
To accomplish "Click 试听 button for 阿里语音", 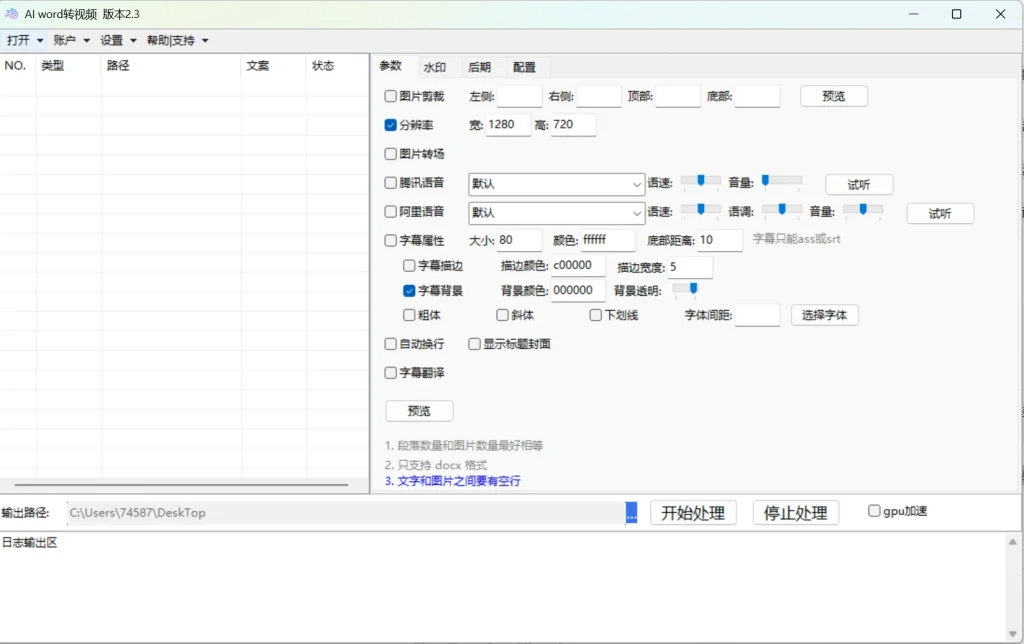I will (x=940, y=214).
